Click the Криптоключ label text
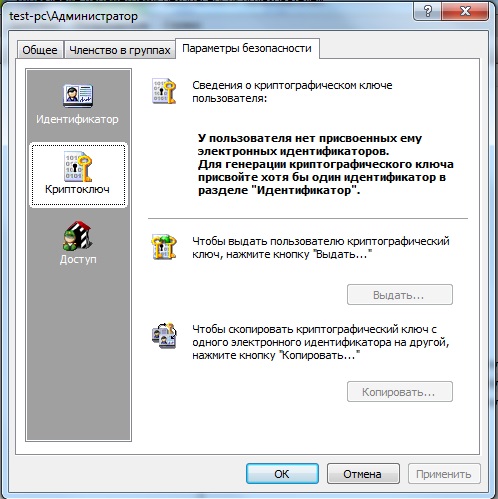Viewport: 498px width, 499px height. pos(77,189)
